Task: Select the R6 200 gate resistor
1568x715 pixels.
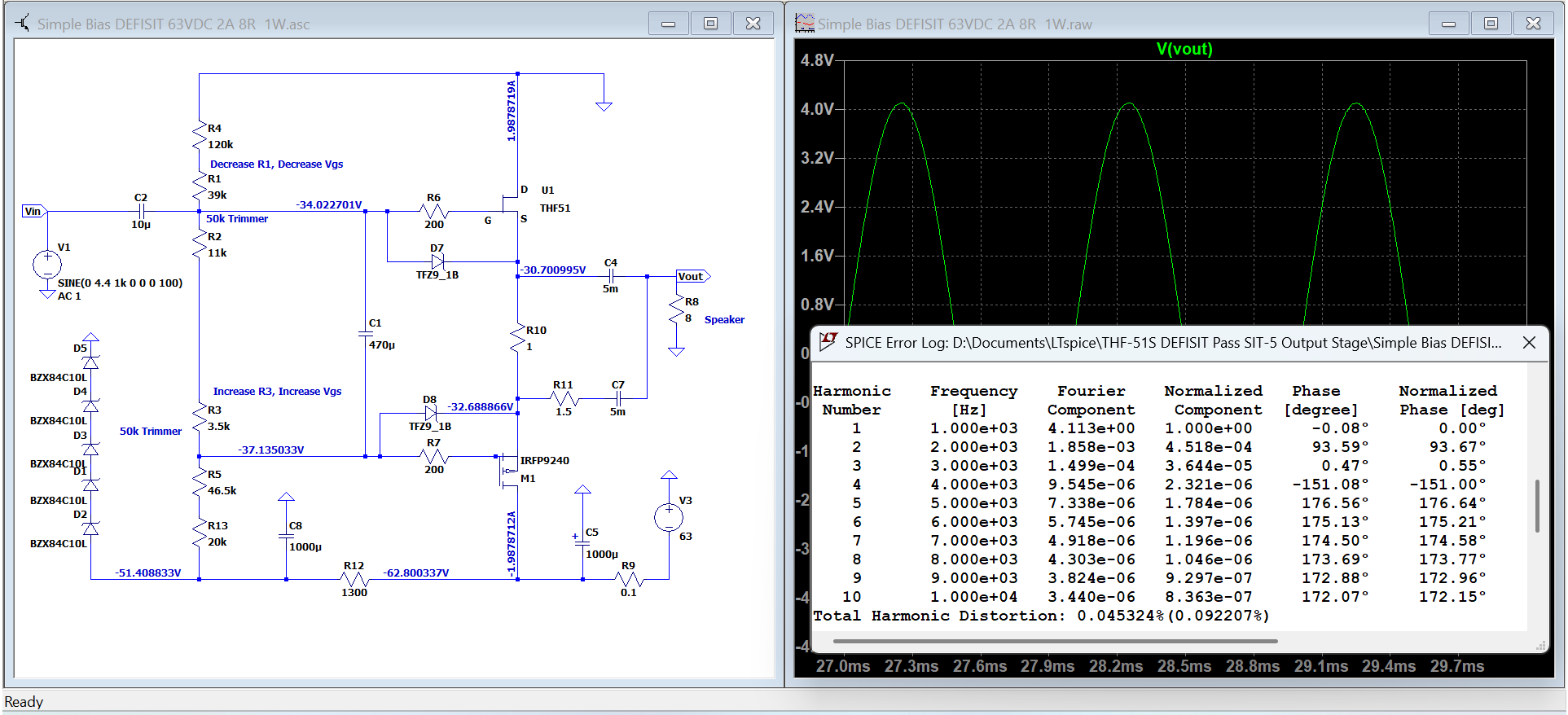Action: (x=434, y=211)
